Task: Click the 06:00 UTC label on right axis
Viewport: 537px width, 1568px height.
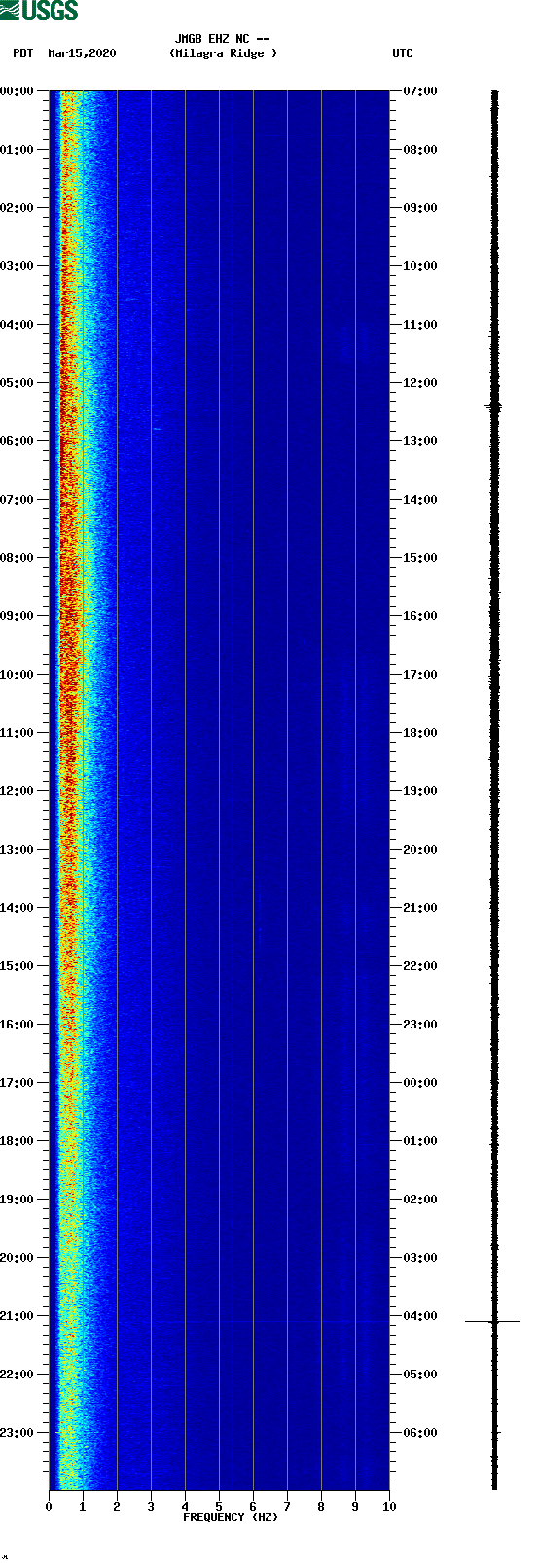Action: tap(420, 1433)
